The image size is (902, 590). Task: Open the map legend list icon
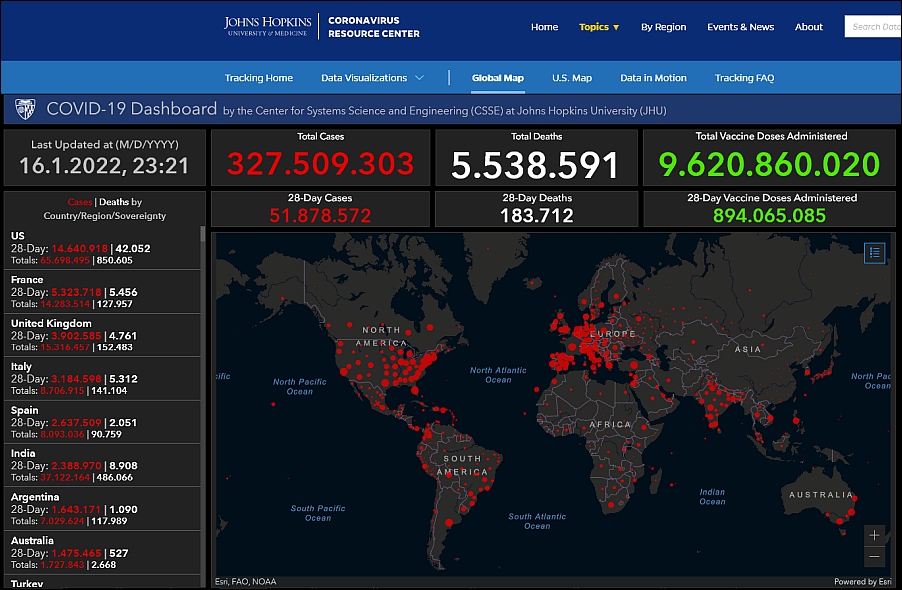tap(874, 252)
